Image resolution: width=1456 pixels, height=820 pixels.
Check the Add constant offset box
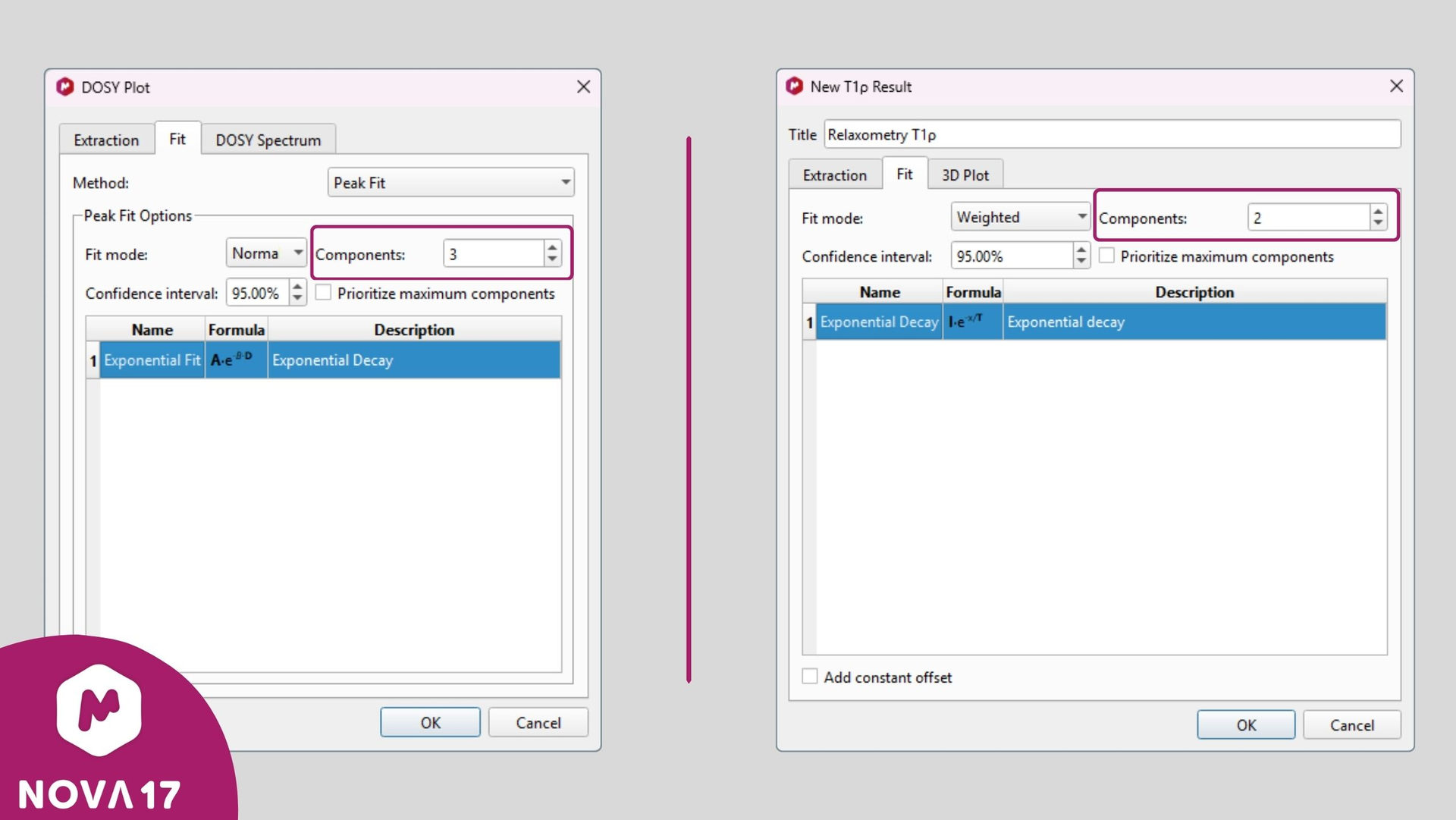coord(810,677)
